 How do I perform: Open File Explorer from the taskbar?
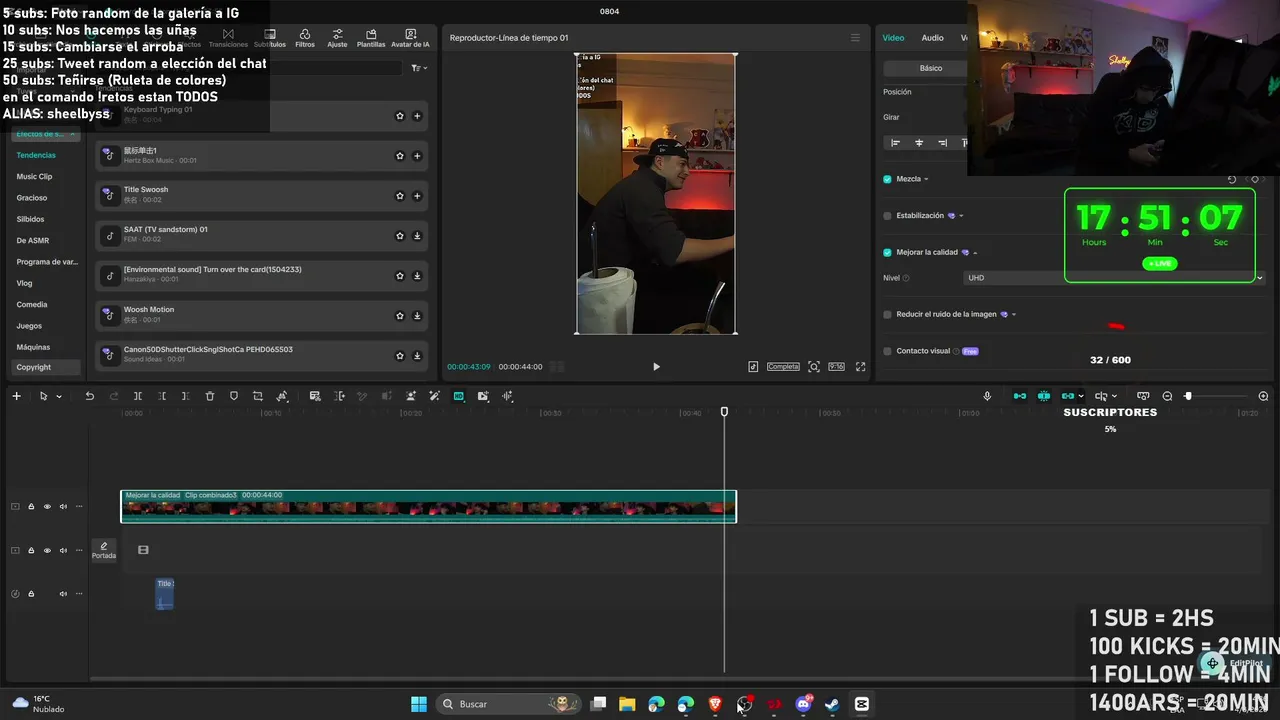[x=627, y=704]
